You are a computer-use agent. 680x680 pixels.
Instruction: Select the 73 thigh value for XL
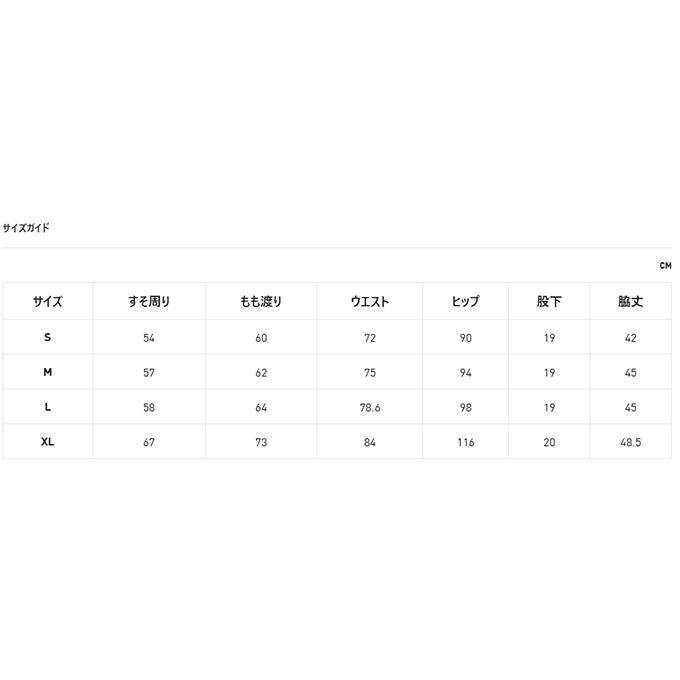click(x=261, y=442)
